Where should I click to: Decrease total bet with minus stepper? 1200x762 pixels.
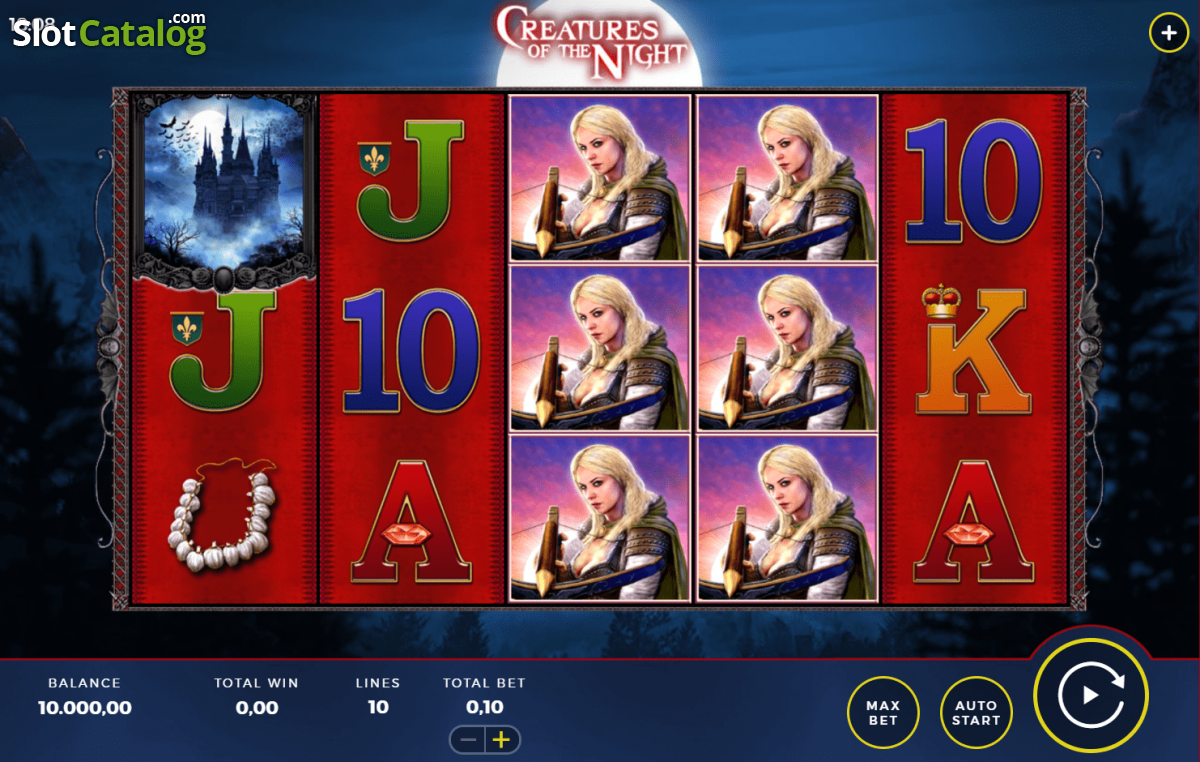(x=467, y=740)
